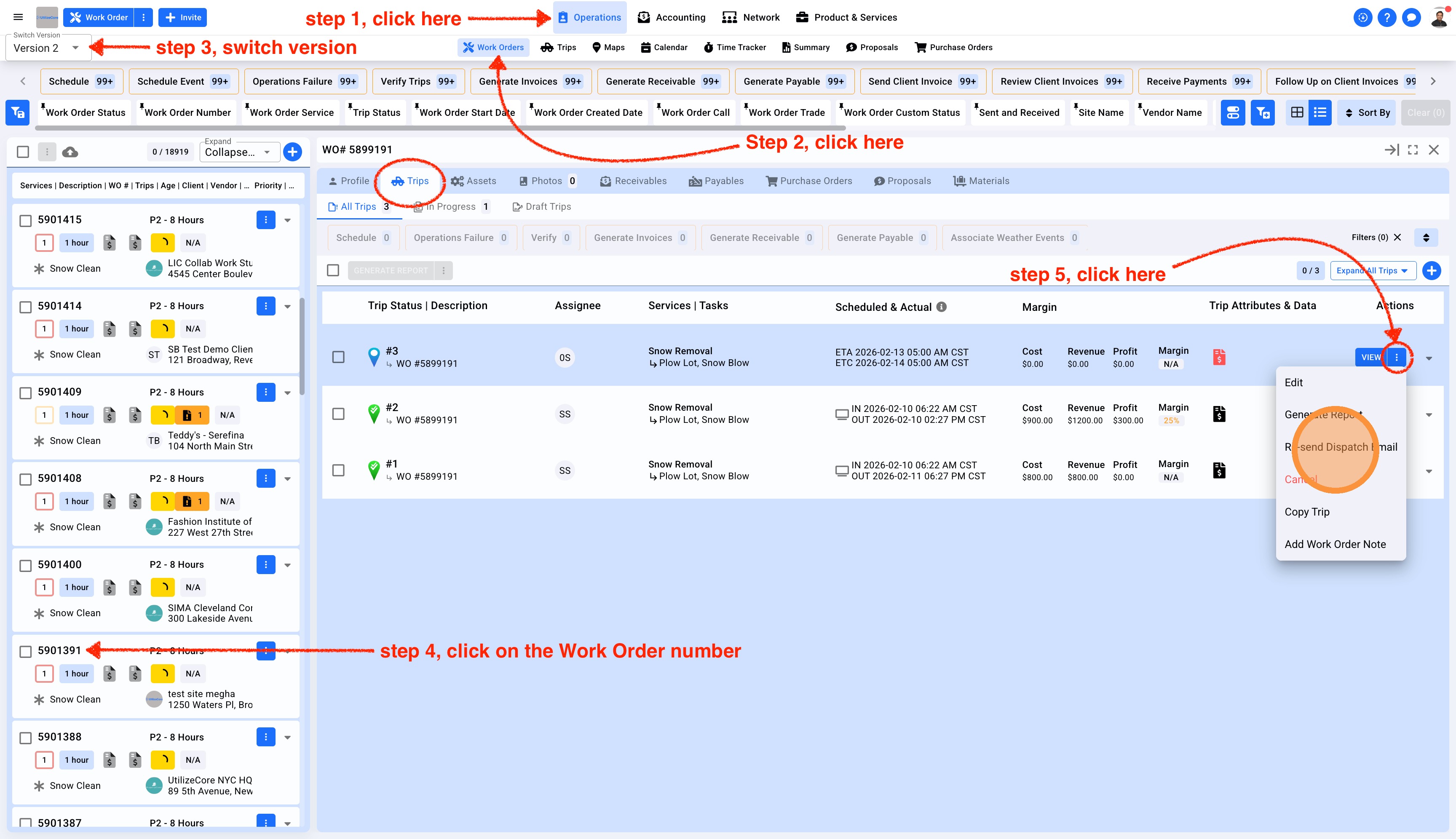1456x839 pixels.
Task: Click the filter bar horizontal scrollbar
Action: pyautogui.click(x=441, y=128)
